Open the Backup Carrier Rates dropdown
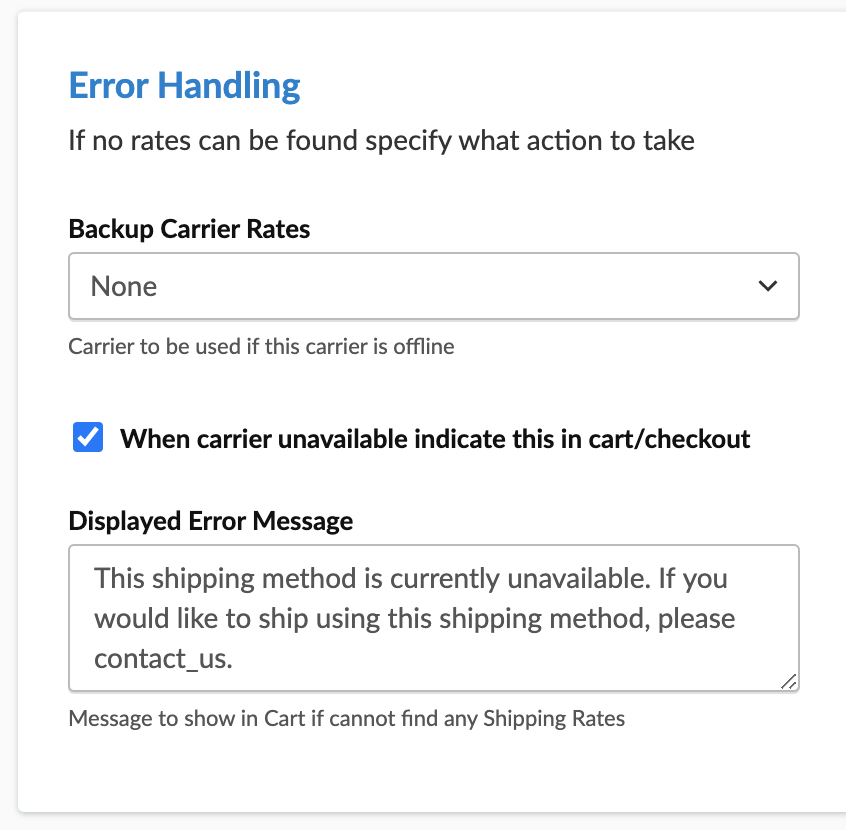Screen dimensions: 846x830 coord(432,287)
